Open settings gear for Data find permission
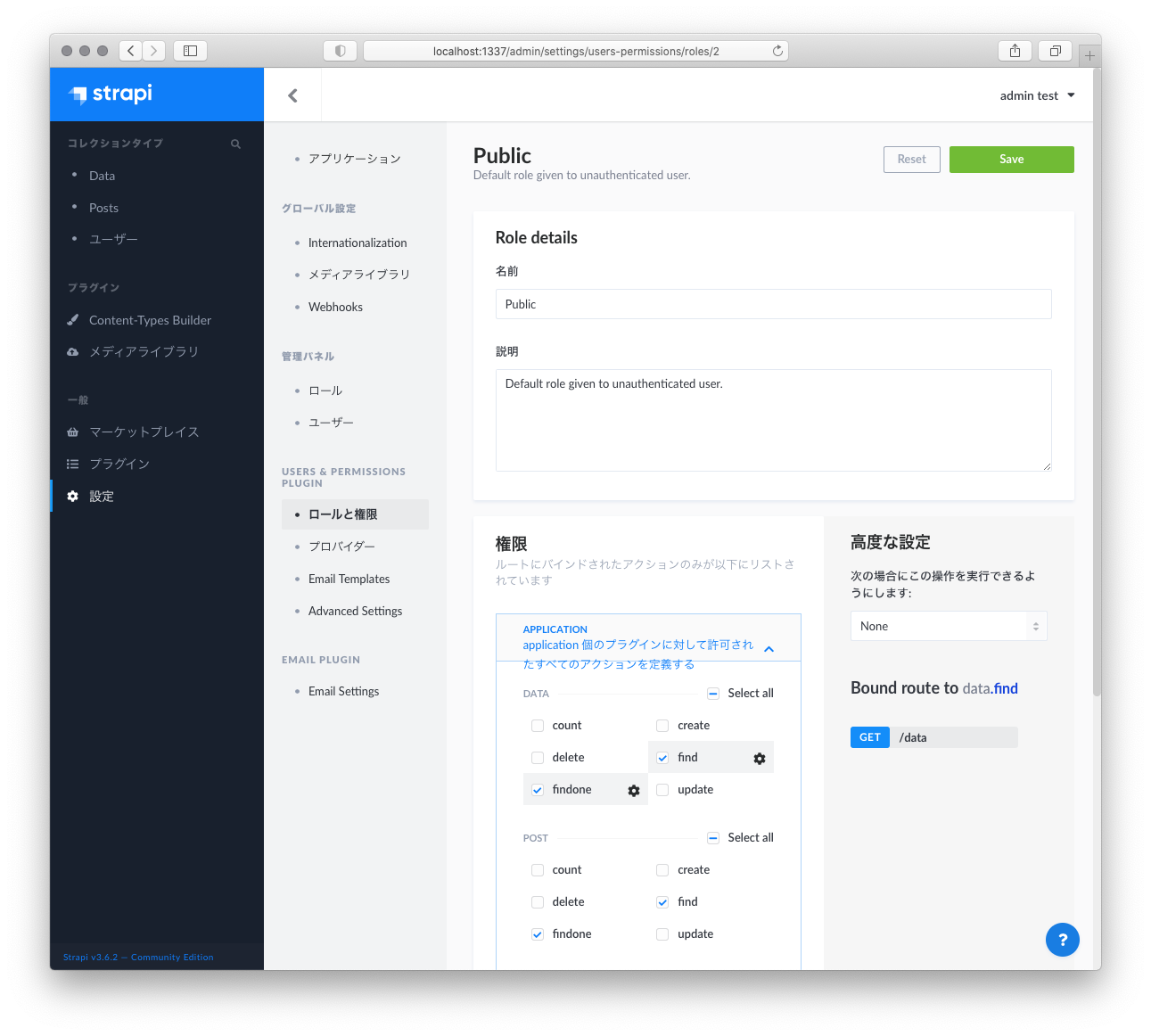This screenshot has width=1151, height=1036. coord(760,759)
